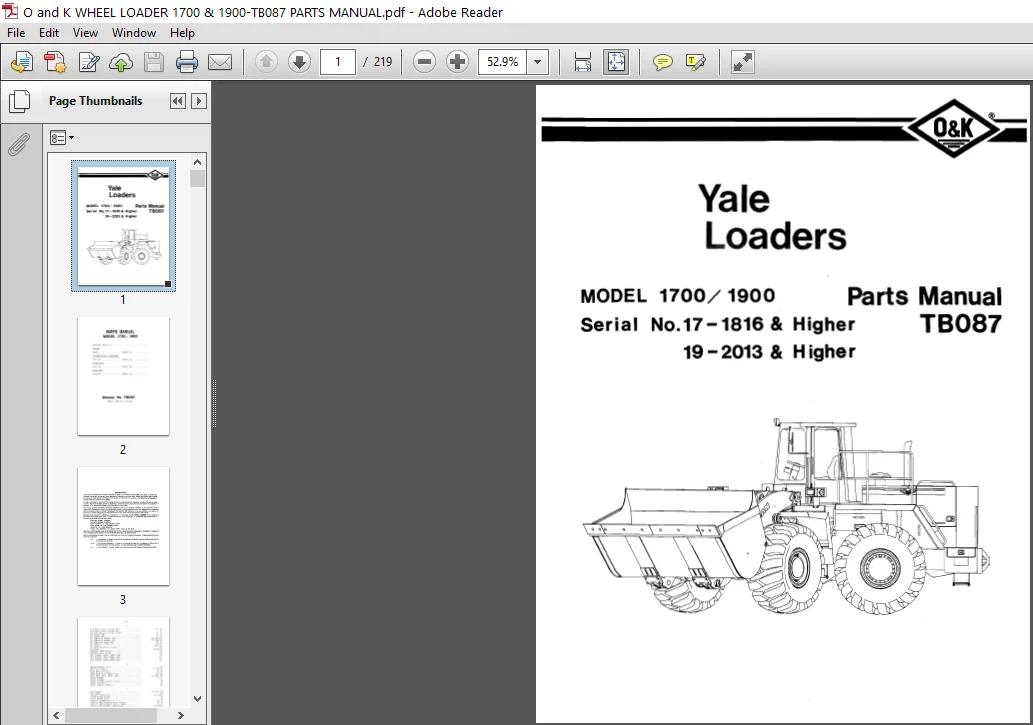Select page 3 thumbnail
Image resolution: width=1033 pixels, height=725 pixels.
(123, 526)
